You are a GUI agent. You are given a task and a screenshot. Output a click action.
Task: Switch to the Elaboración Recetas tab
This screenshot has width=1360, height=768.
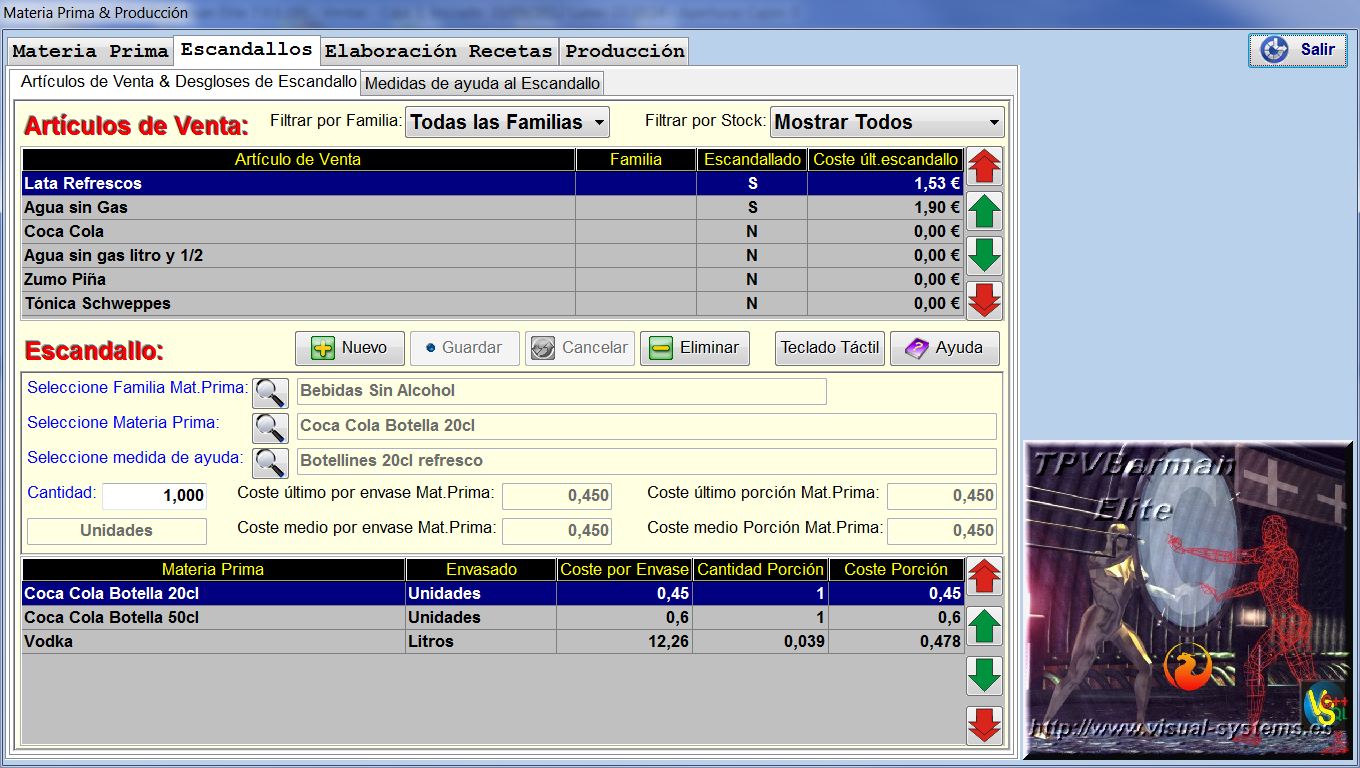438,51
